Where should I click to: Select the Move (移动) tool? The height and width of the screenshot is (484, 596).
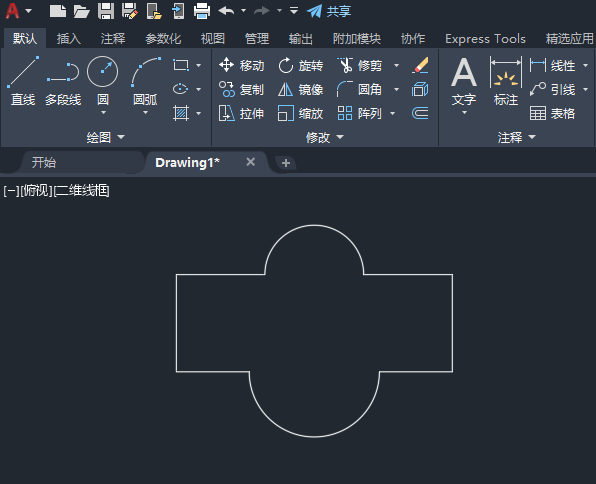(x=241, y=65)
